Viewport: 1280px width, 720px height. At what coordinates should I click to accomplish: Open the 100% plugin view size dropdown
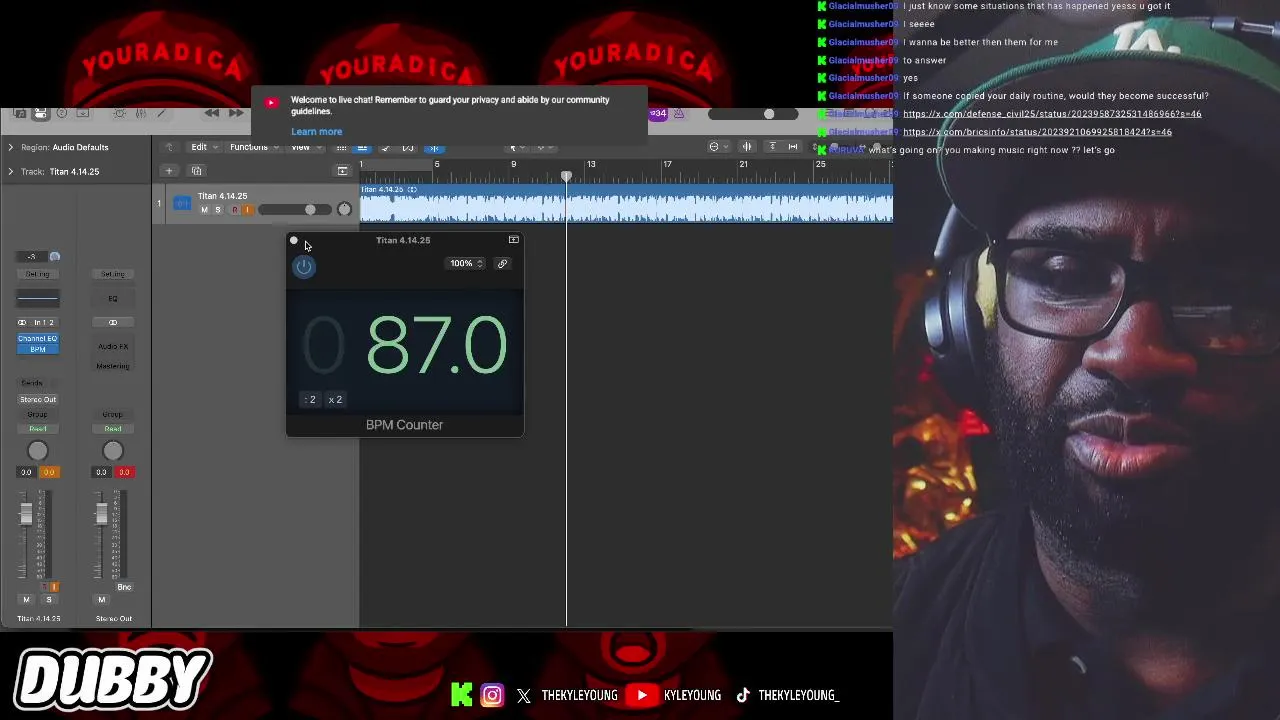[466, 264]
